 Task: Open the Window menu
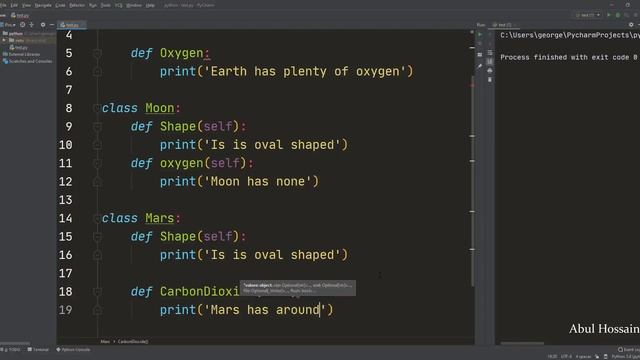(133, 5)
